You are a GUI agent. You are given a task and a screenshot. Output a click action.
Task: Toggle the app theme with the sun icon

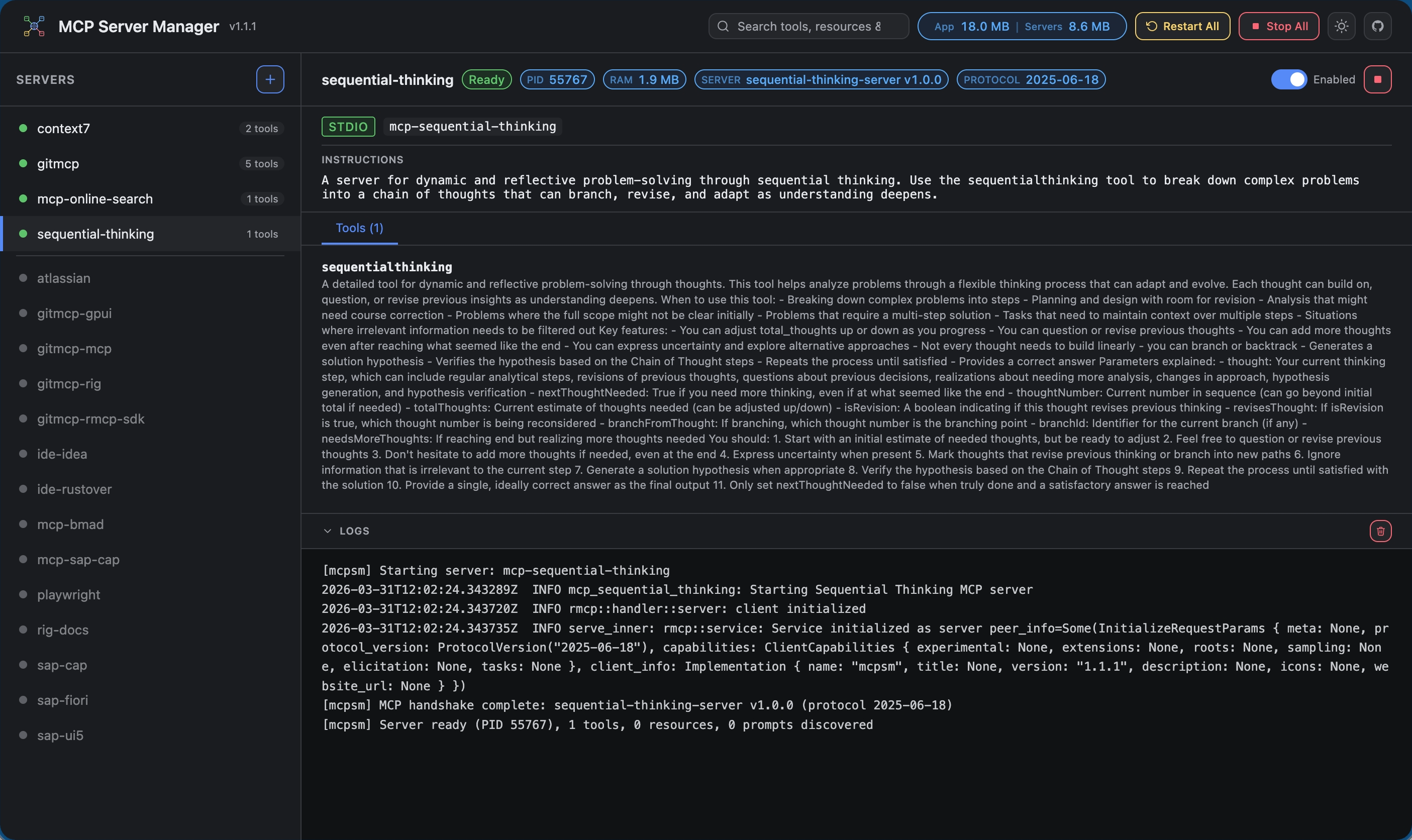(x=1341, y=26)
